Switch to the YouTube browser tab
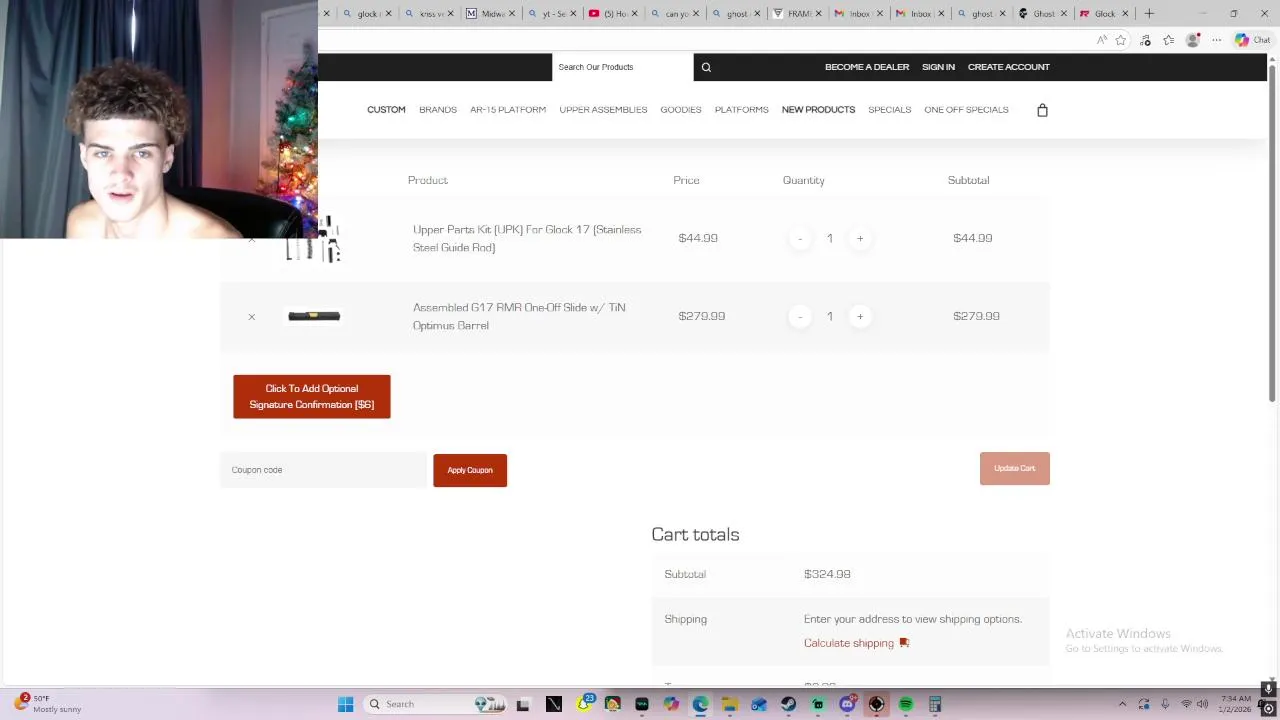 coord(612,13)
